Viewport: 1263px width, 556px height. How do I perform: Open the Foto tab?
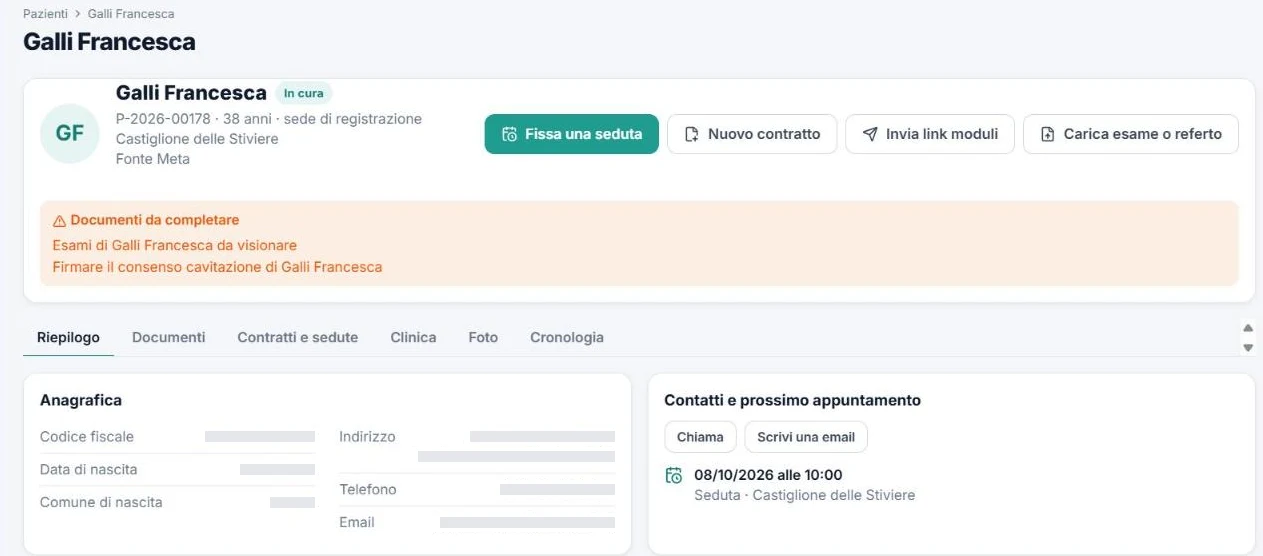(483, 337)
